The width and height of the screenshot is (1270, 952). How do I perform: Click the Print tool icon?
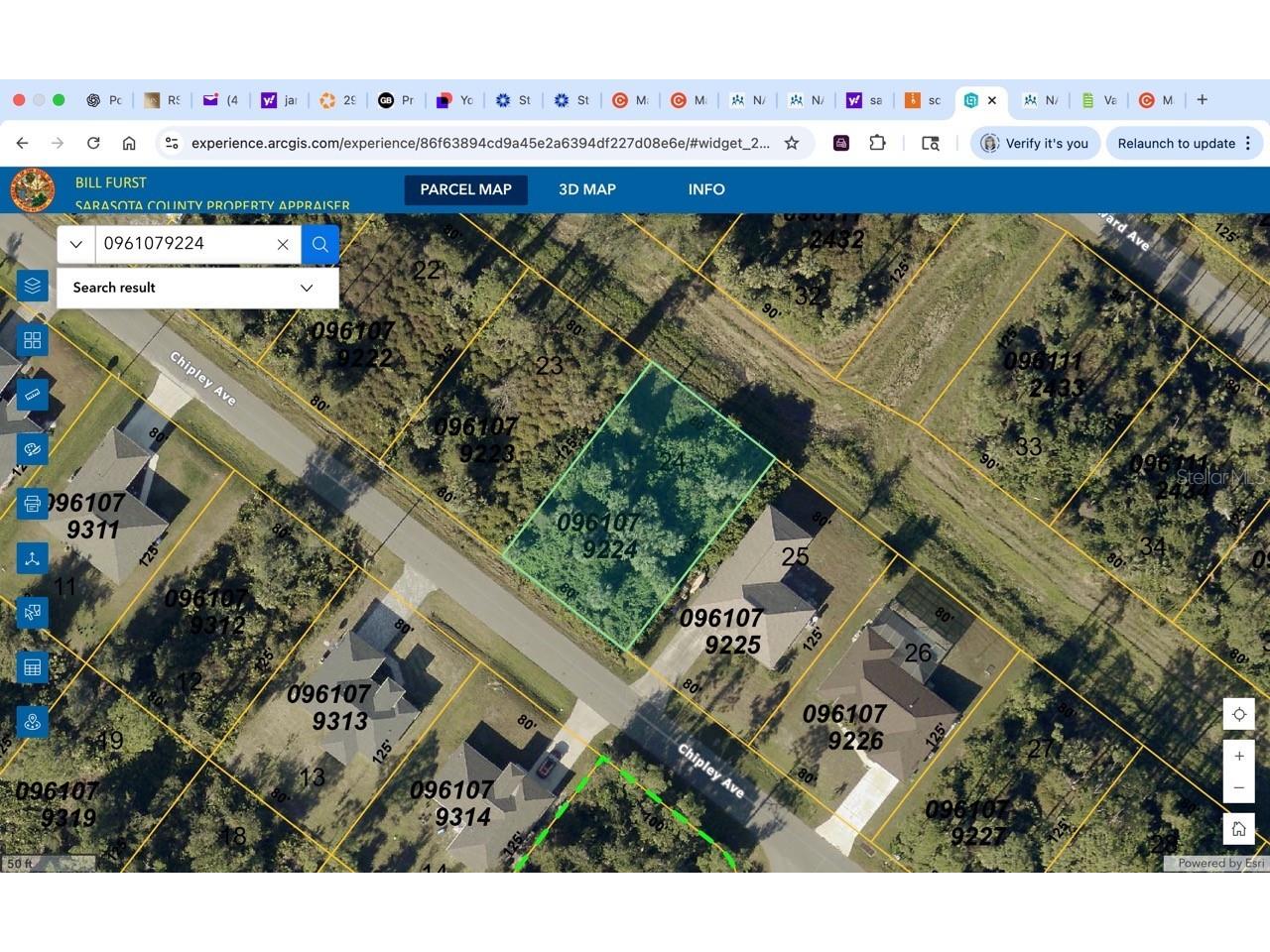pyautogui.click(x=32, y=504)
